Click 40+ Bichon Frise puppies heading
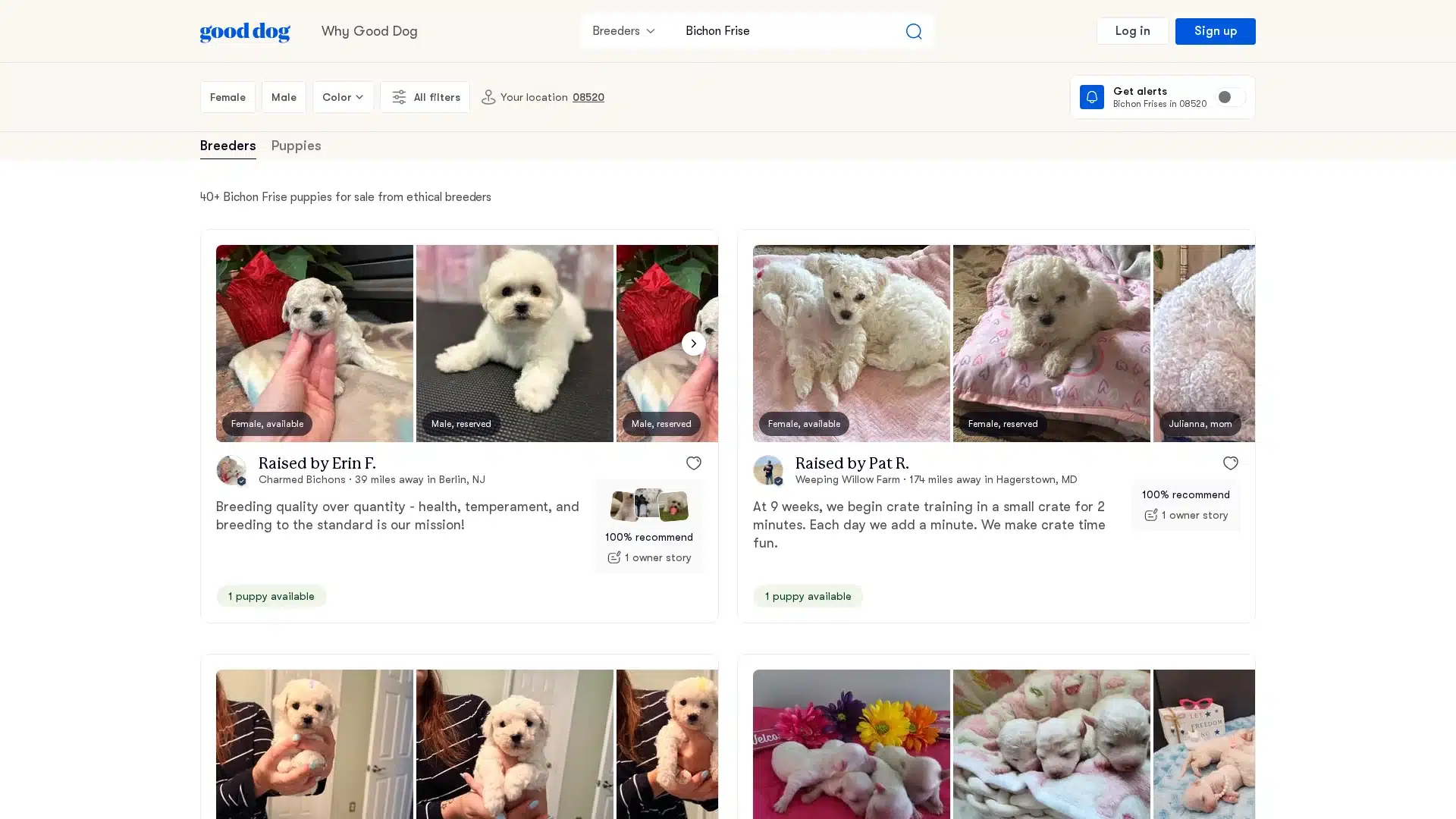 [346, 197]
